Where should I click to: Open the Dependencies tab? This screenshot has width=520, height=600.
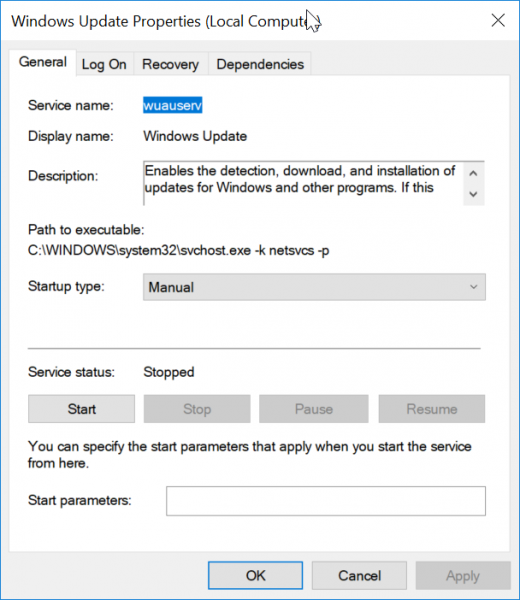260,64
